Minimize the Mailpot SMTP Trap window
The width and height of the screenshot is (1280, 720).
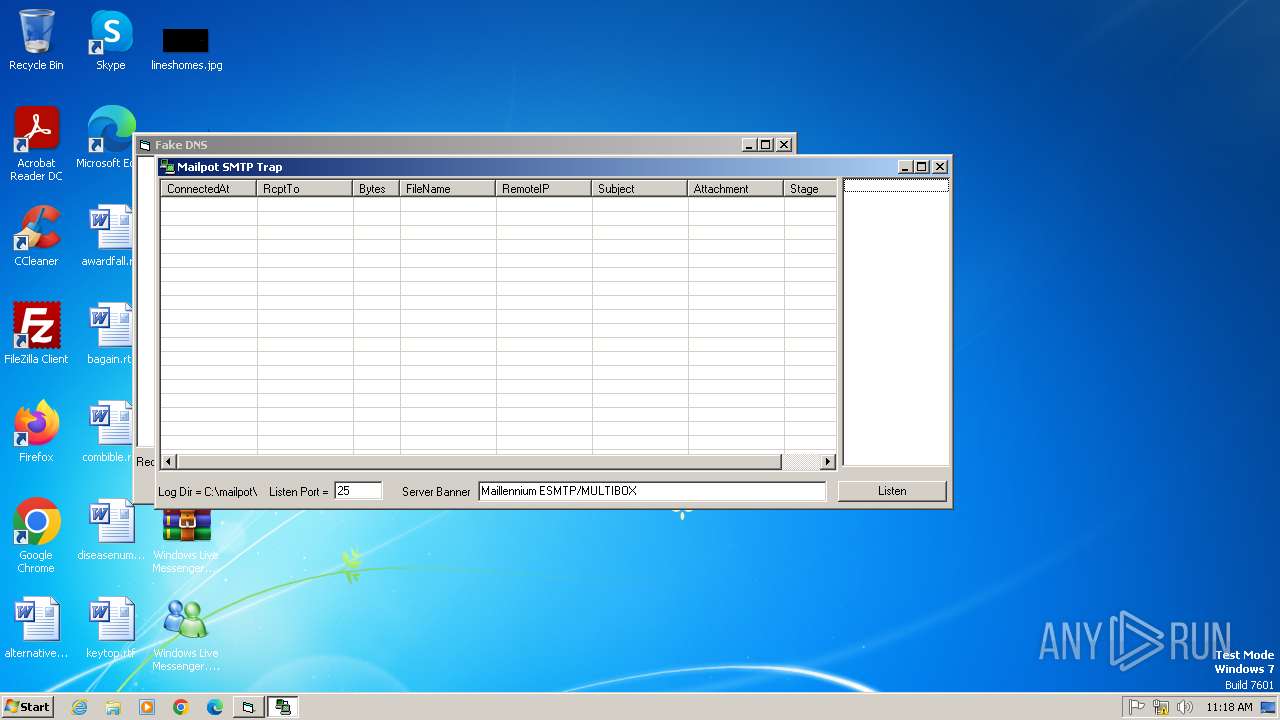click(905, 167)
